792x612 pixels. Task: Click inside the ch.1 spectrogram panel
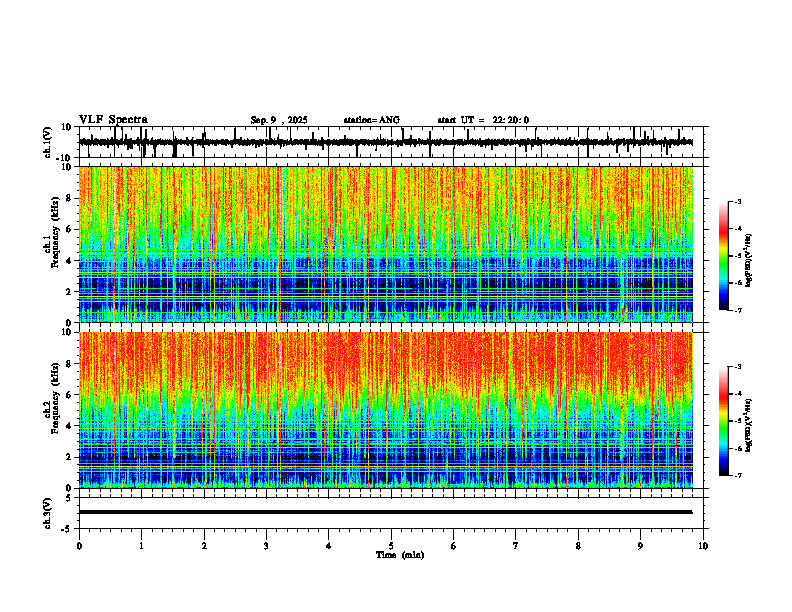(385, 244)
